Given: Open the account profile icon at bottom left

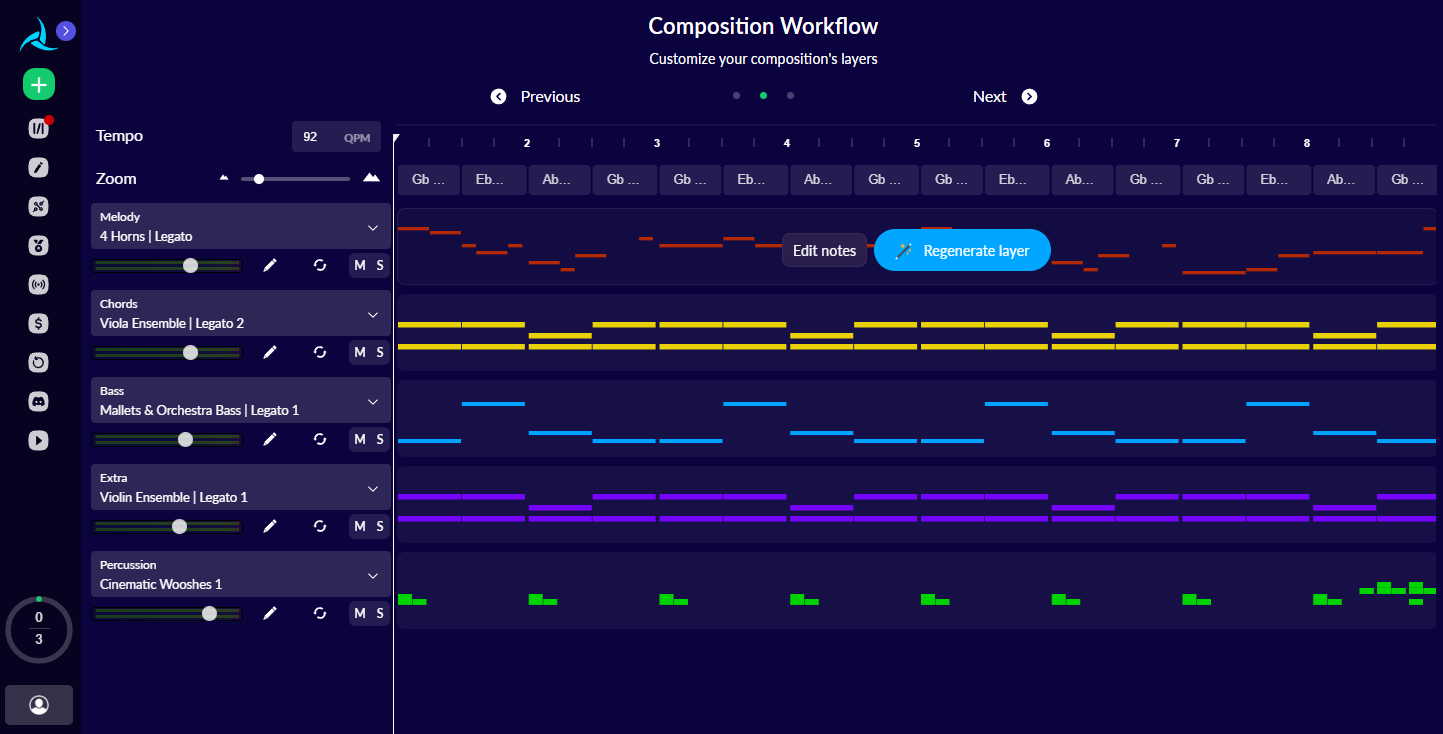Looking at the screenshot, I should (38, 704).
